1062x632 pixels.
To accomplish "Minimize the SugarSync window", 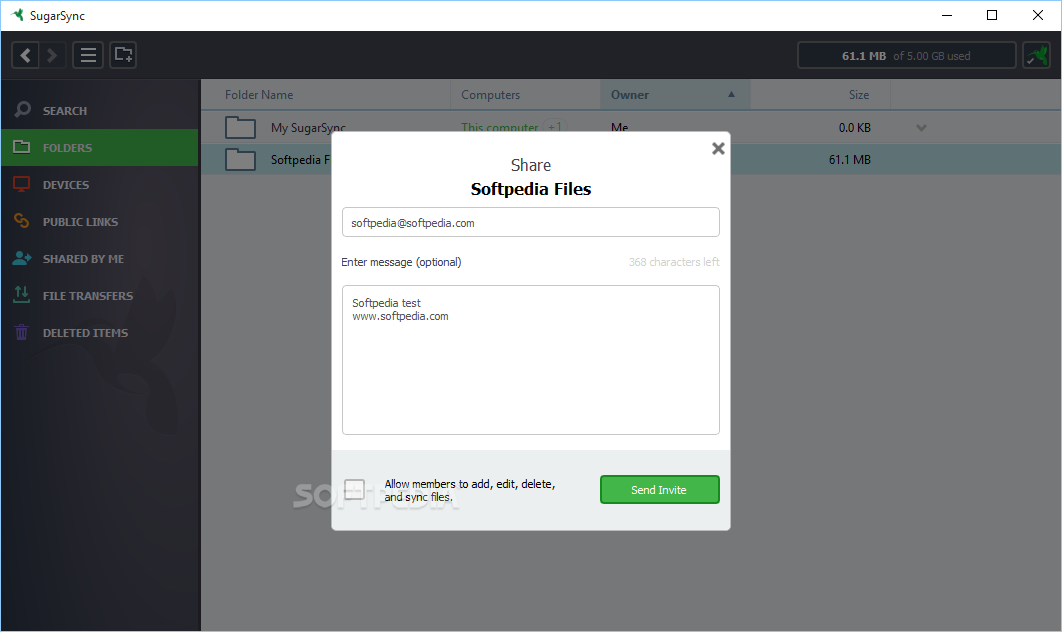I will pos(947,15).
